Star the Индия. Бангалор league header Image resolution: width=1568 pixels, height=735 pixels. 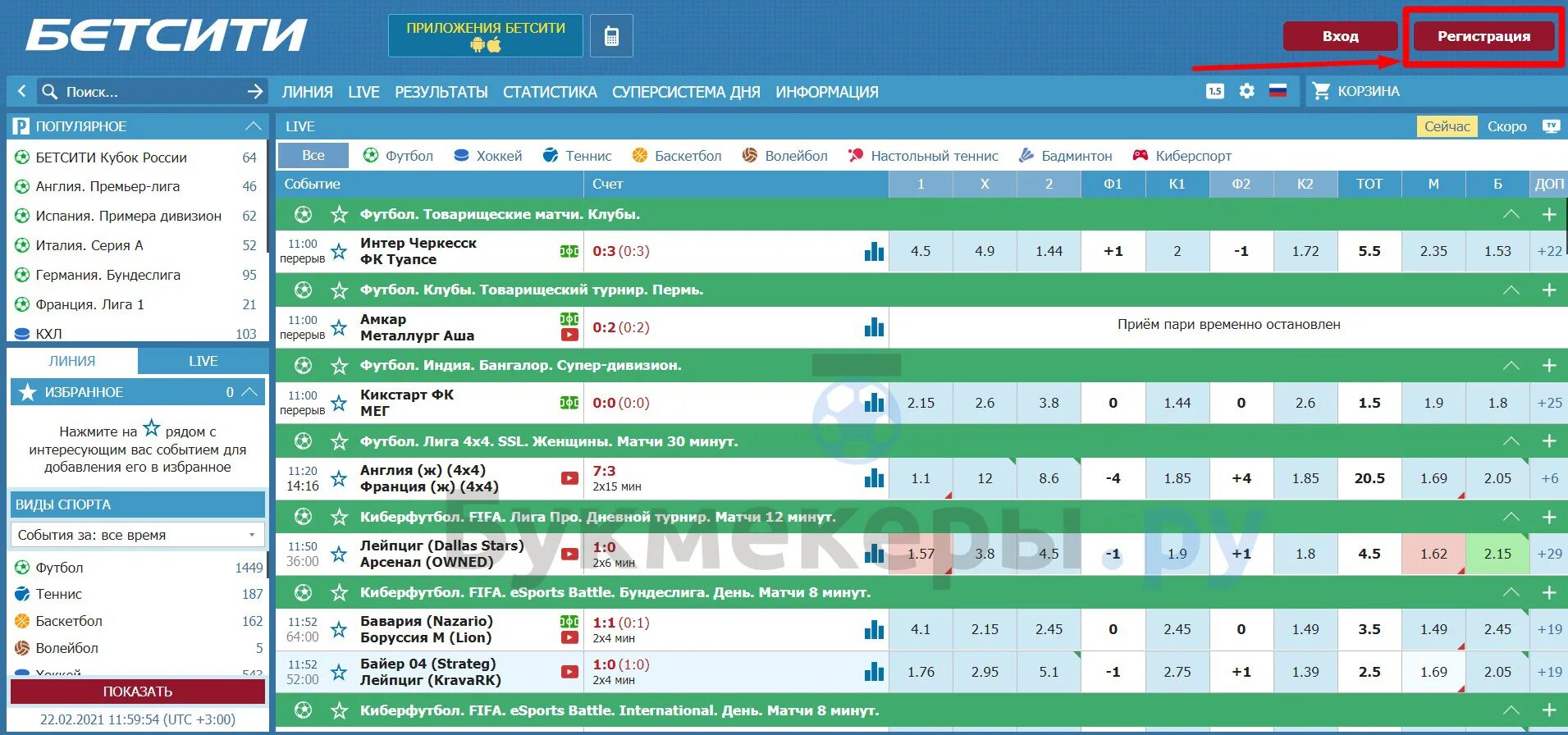(339, 365)
